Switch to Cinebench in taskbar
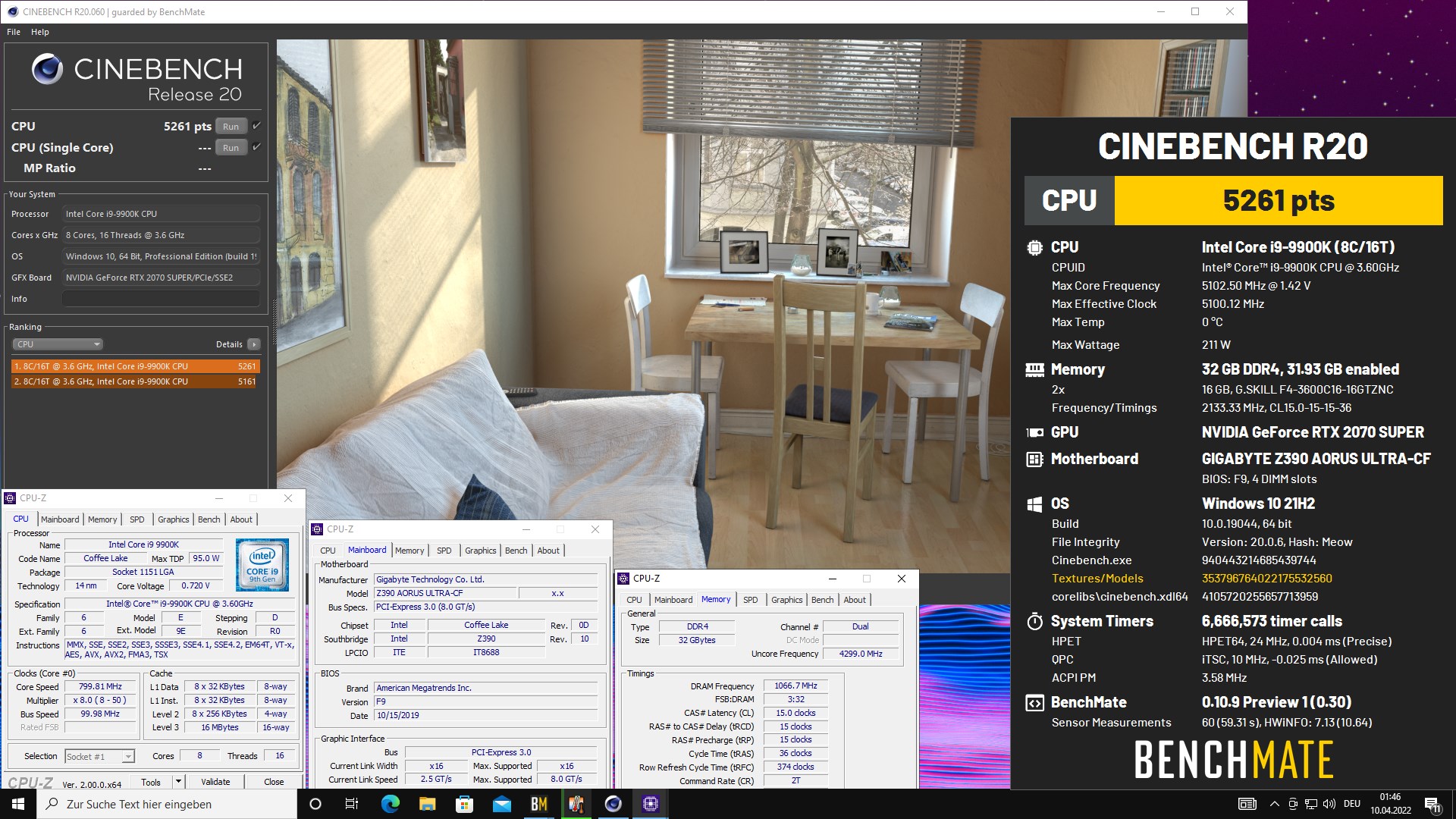 click(613, 804)
